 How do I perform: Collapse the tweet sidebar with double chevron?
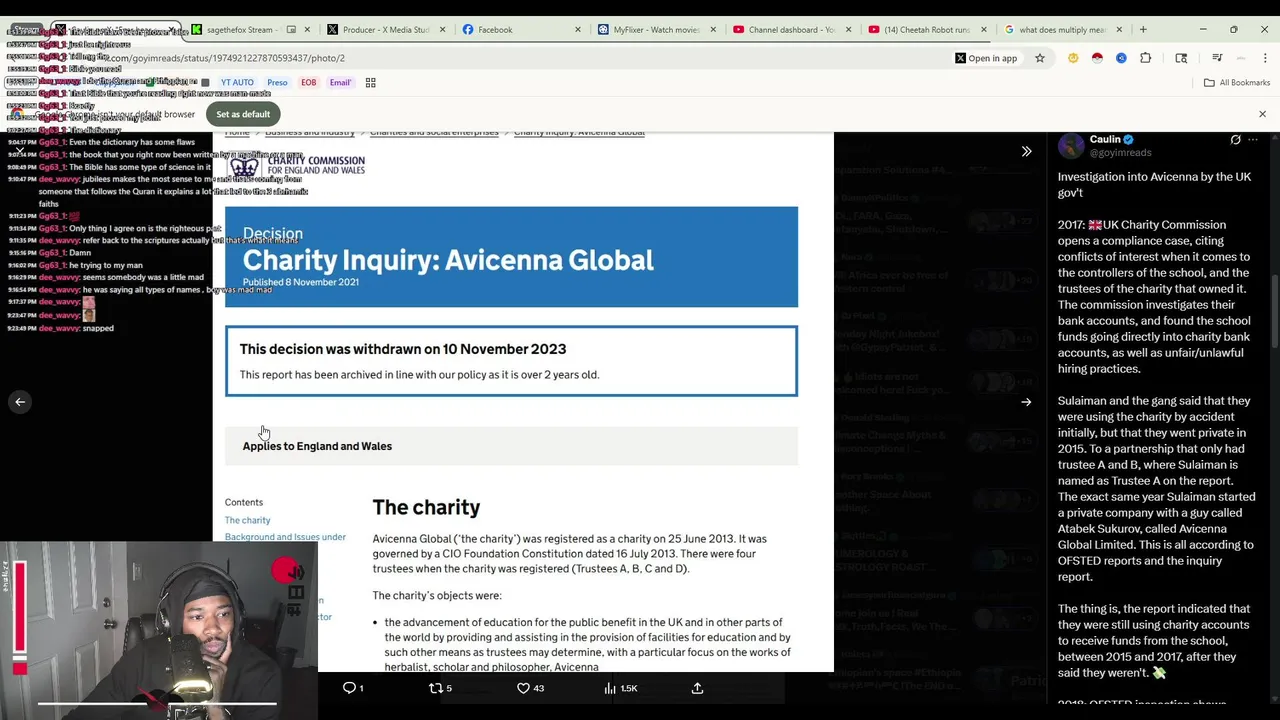[x=1026, y=152]
